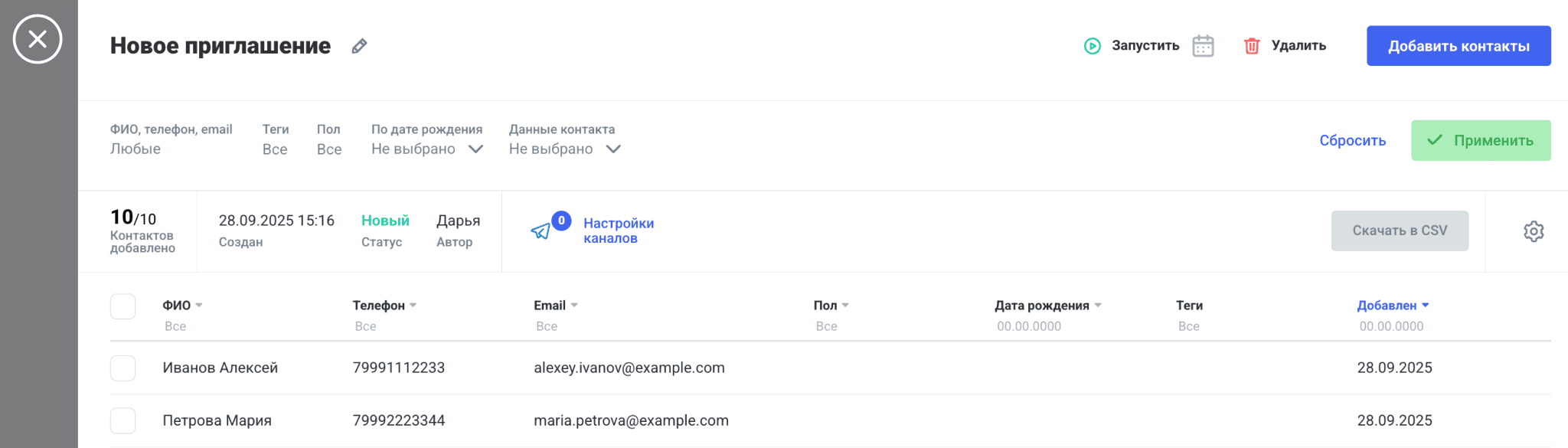Click the Email column filter field
The width and height of the screenshot is (1568, 448).
coord(547,326)
